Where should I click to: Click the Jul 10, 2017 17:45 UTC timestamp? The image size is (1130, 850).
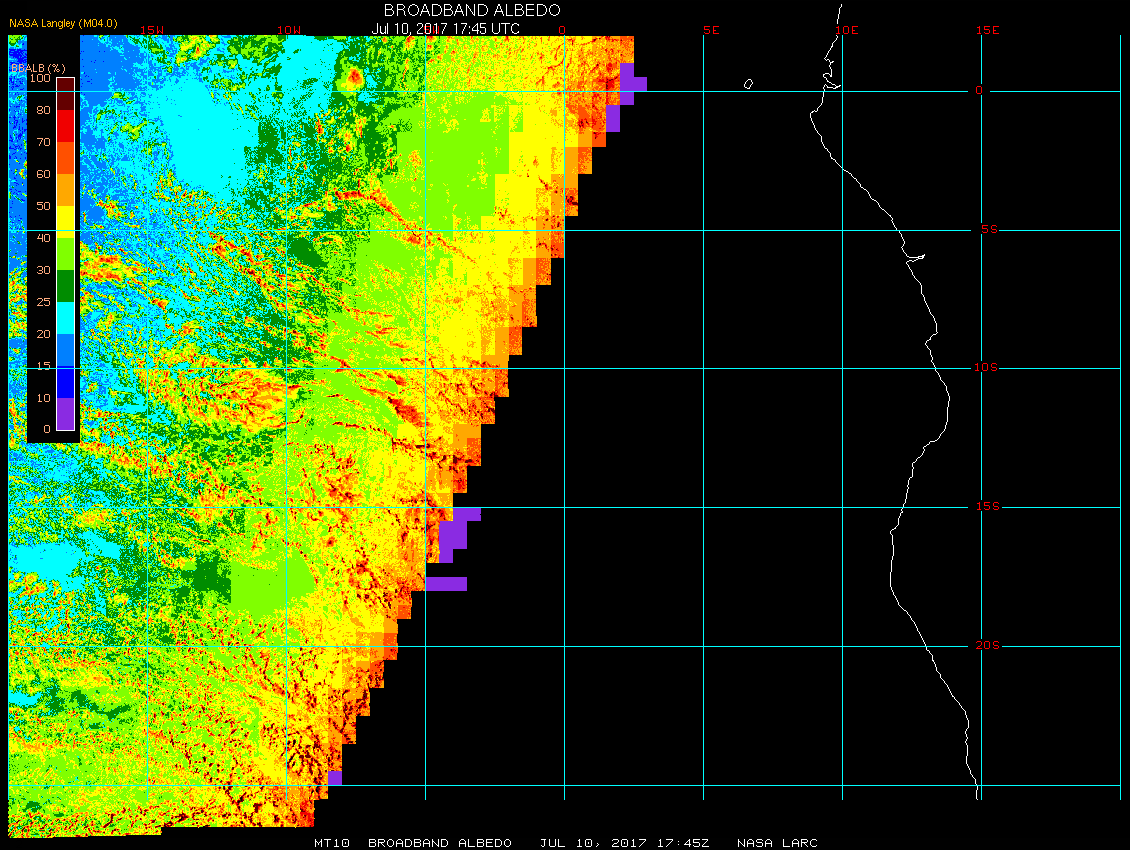445,28
